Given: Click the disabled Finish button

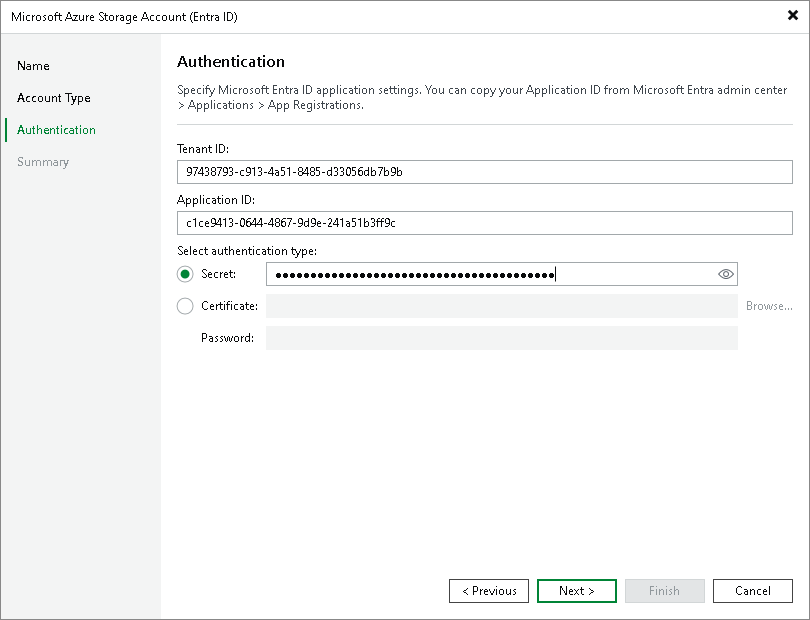Looking at the screenshot, I should (x=664, y=591).
